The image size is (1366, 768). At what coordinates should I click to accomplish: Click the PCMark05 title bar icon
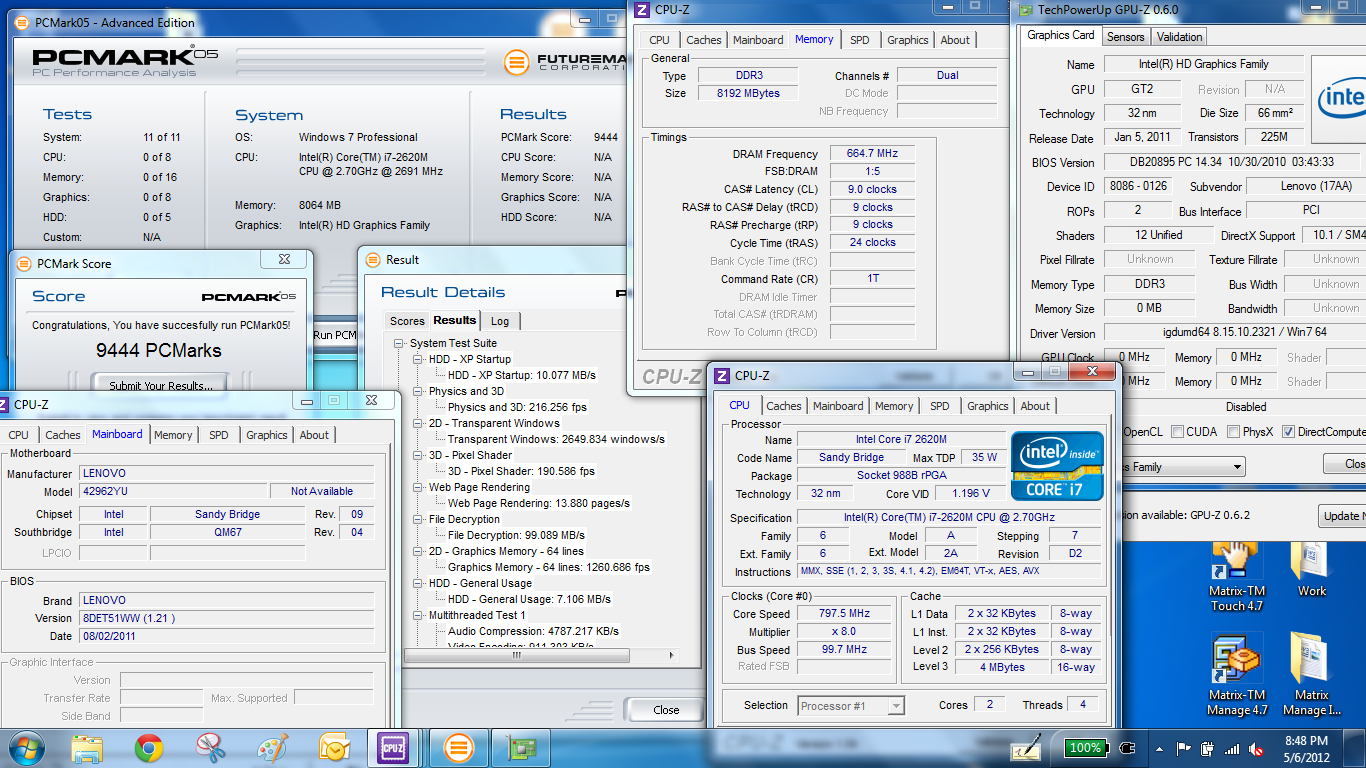coord(22,22)
